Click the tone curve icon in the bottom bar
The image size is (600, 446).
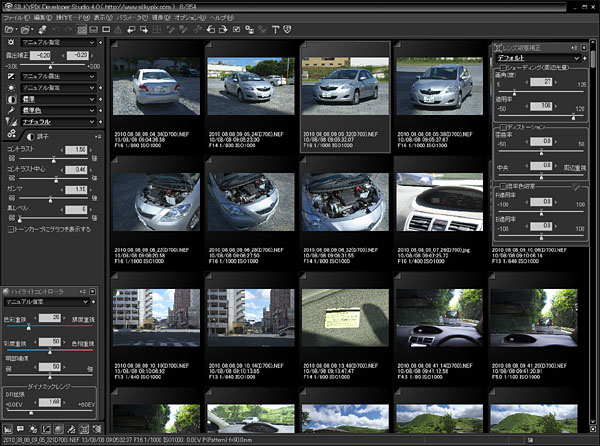[x=46, y=429]
